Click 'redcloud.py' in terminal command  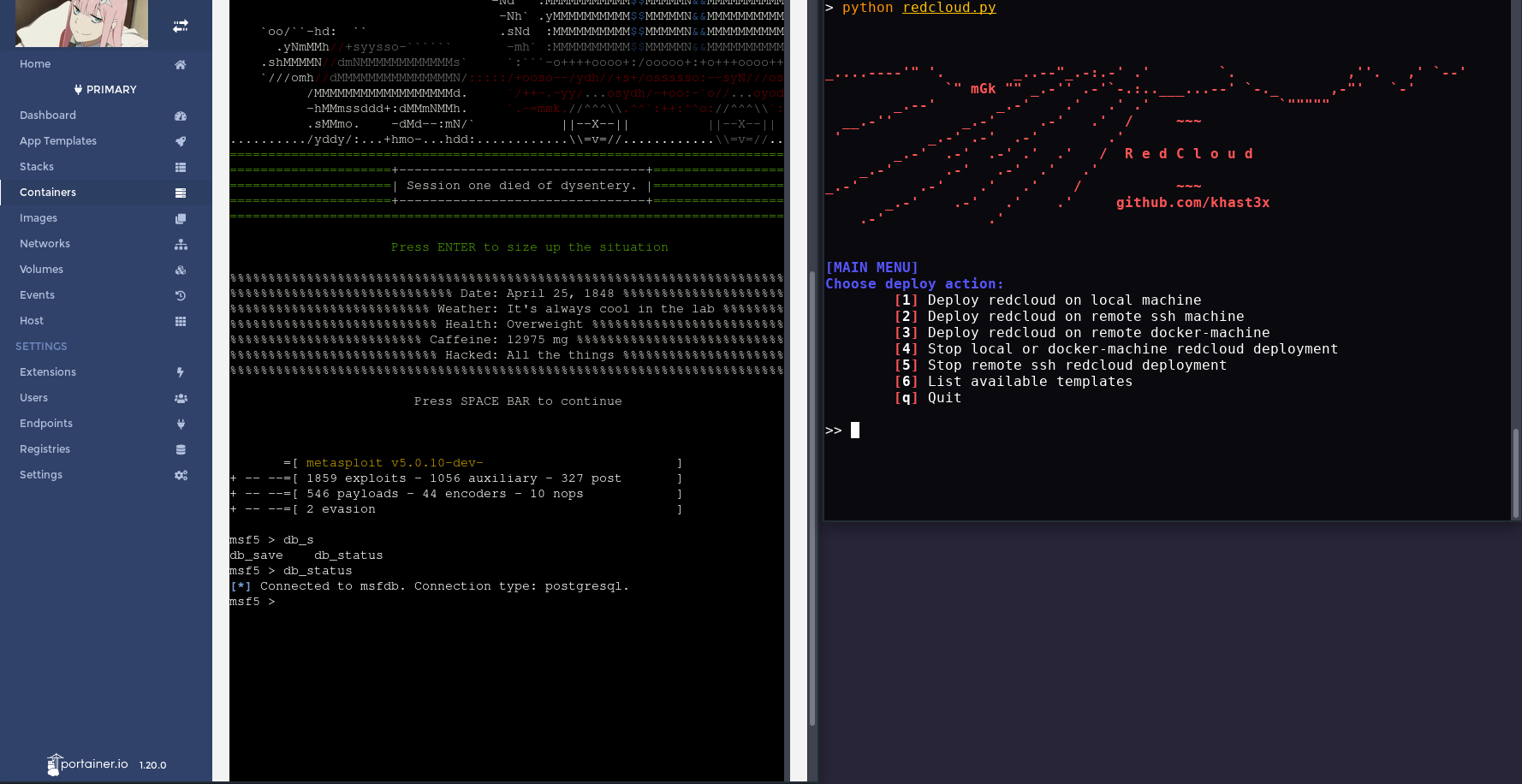[x=949, y=8]
